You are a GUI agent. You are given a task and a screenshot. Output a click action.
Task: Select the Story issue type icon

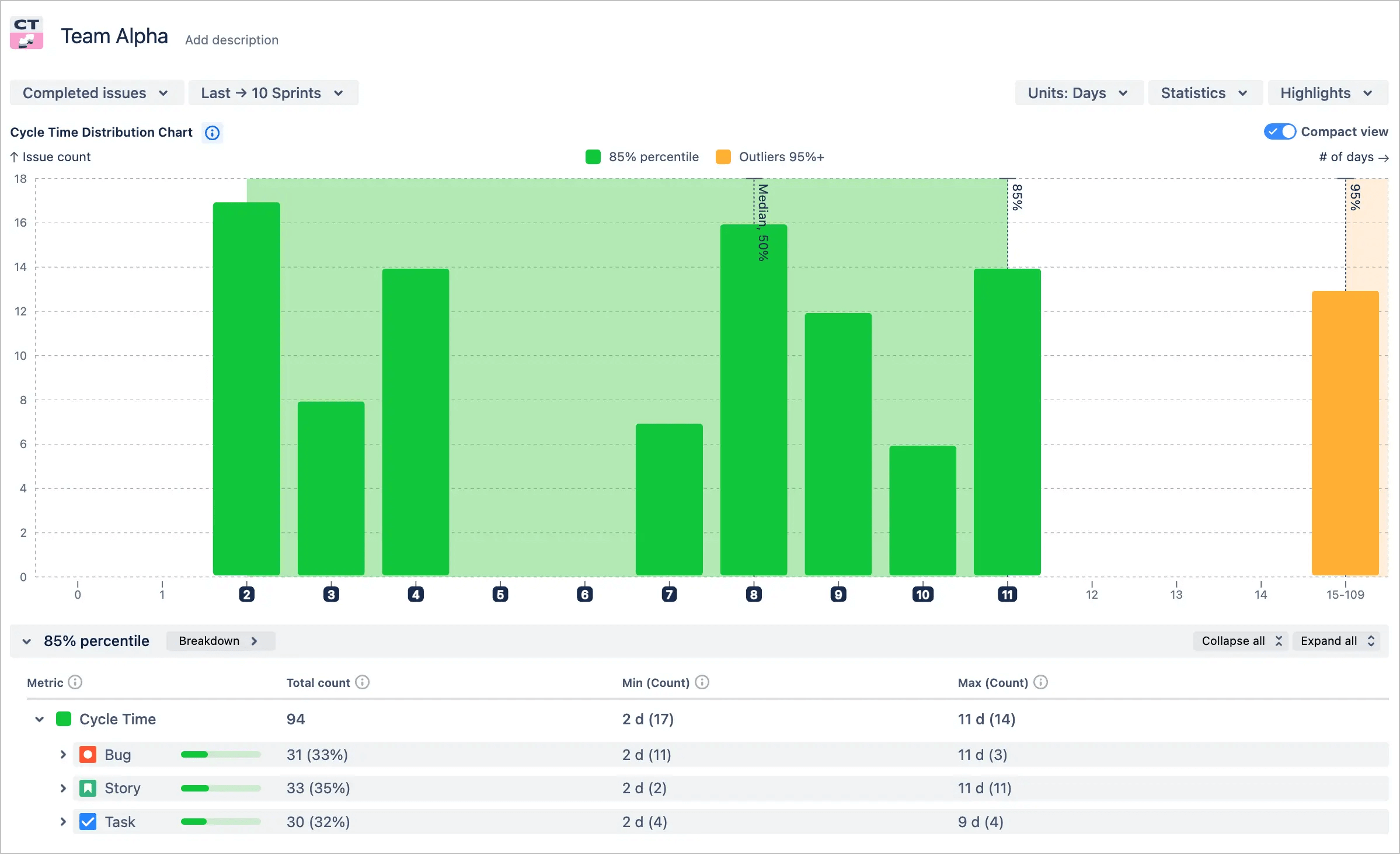88,788
